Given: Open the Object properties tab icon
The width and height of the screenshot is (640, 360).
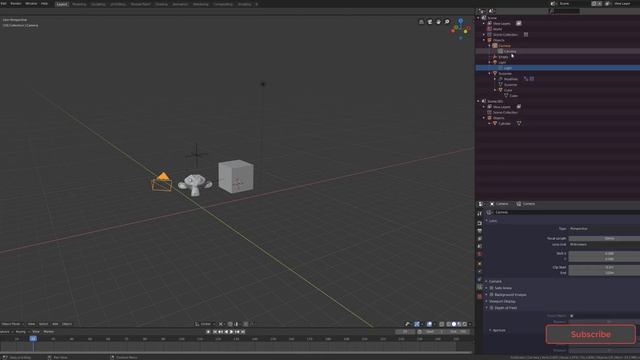Looking at the screenshot, I should pos(480,264).
